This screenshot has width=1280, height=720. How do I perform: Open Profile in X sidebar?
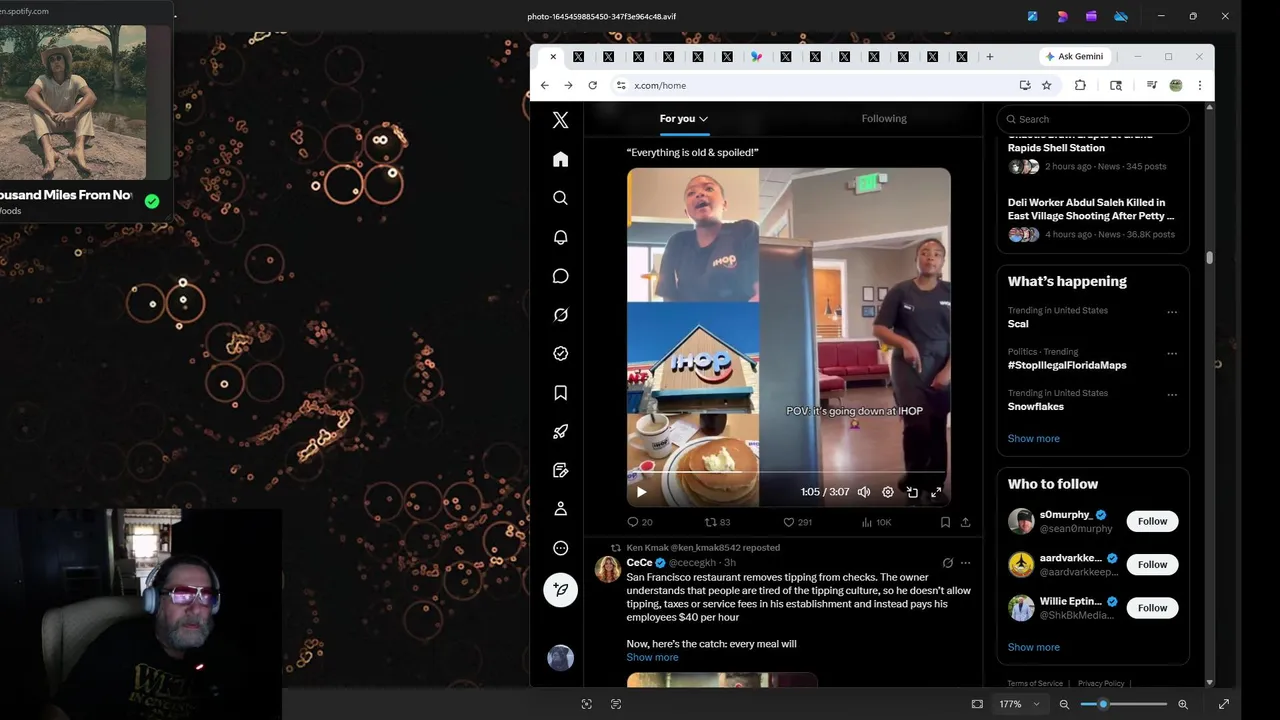point(560,509)
